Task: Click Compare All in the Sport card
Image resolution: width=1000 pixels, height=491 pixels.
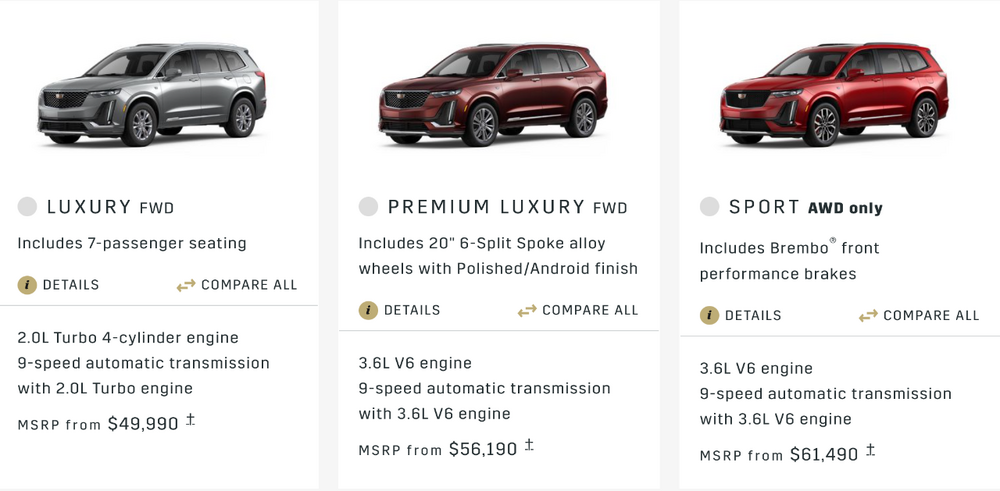Action: pyautogui.click(x=931, y=315)
